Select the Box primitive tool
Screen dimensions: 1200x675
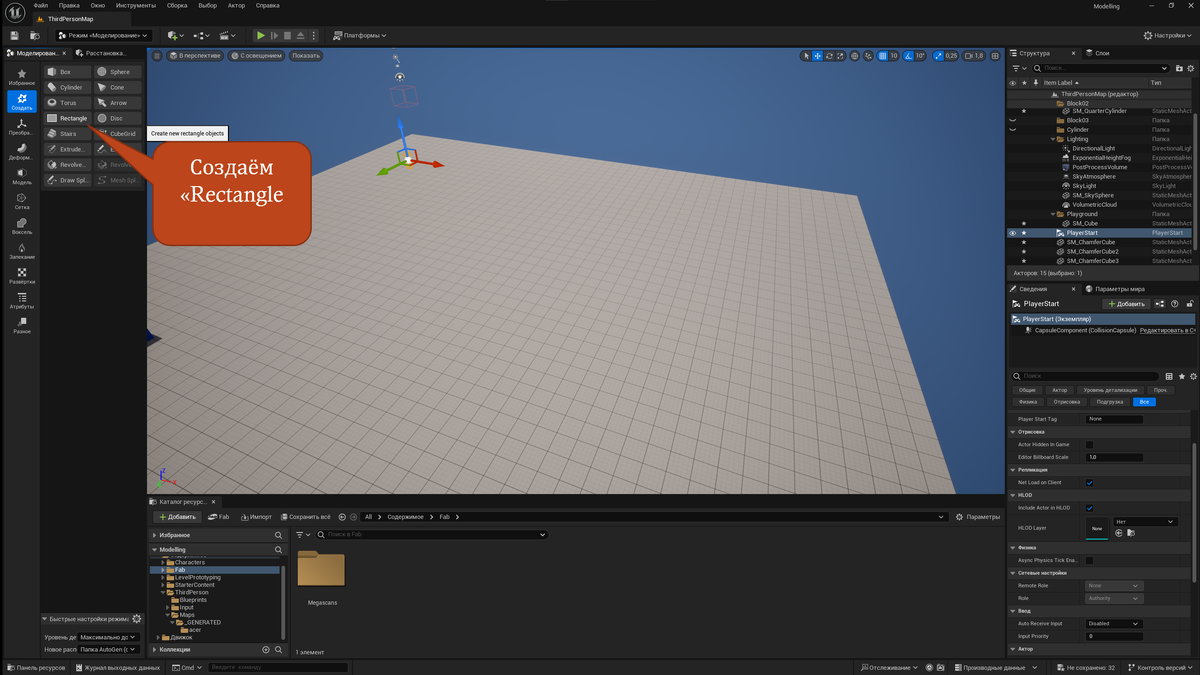click(x=67, y=72)
